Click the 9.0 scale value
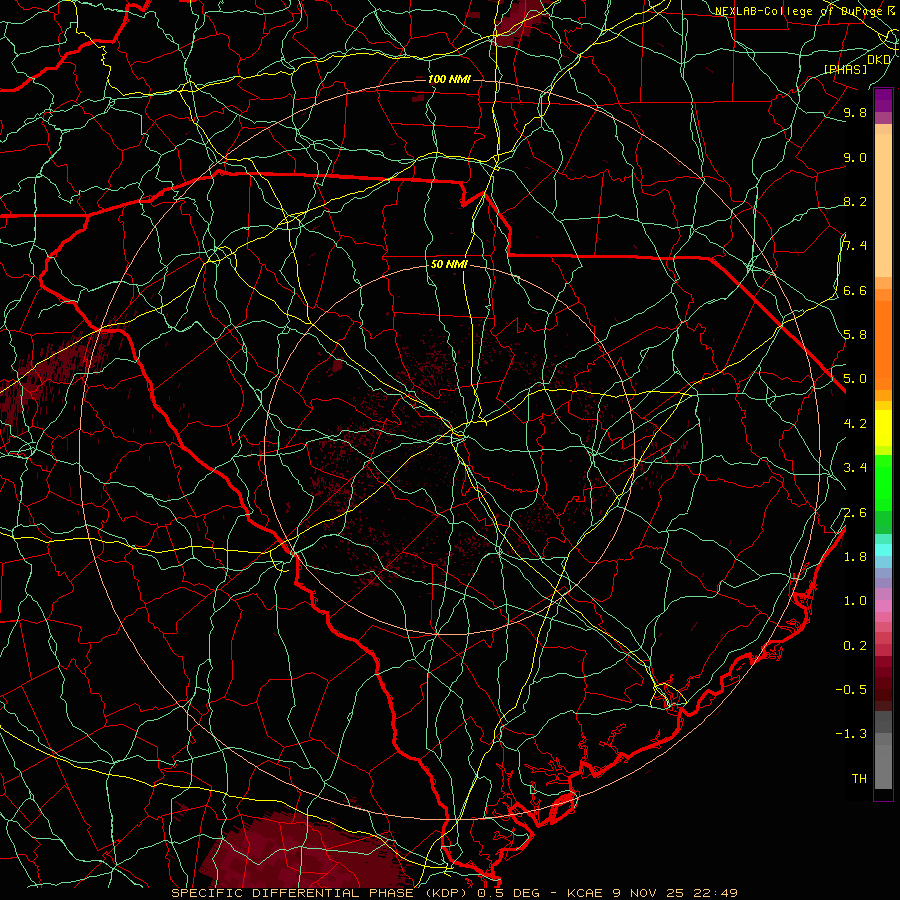Screen dimensions: 900x900 click(x=855, y=157)
